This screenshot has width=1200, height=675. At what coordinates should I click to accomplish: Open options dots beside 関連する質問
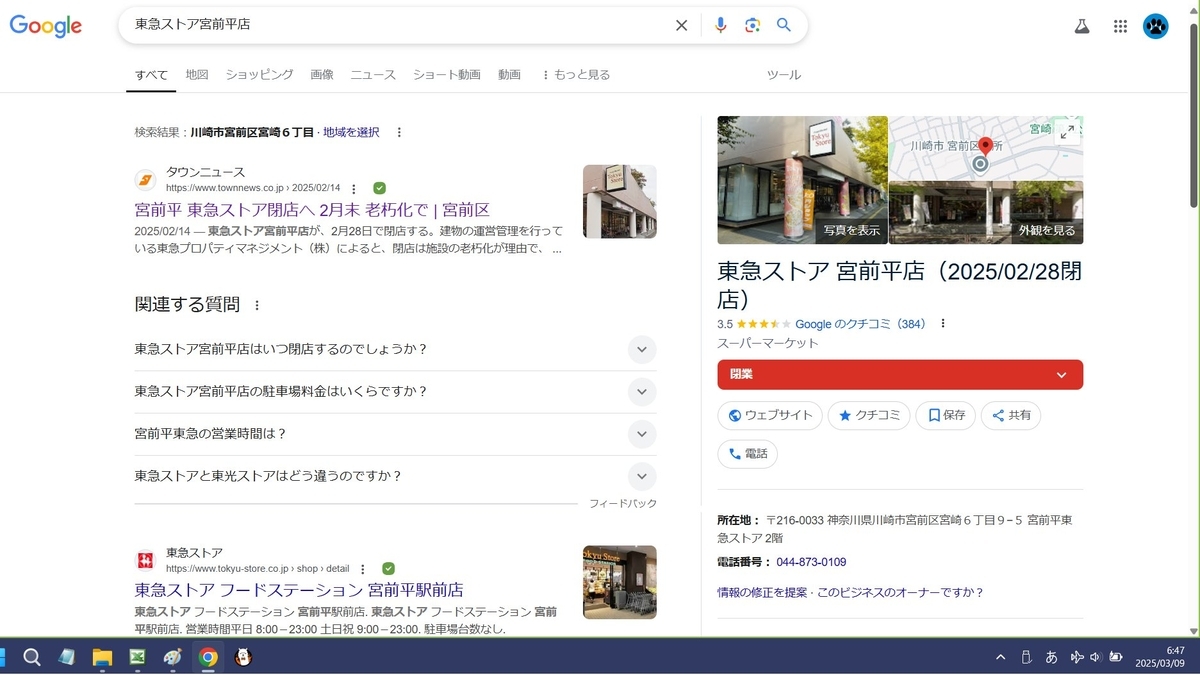point(257,305)
